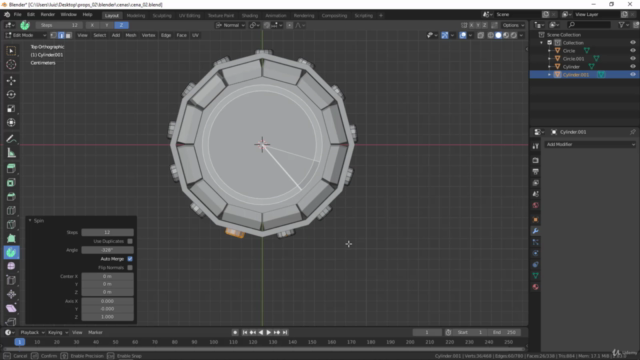Open the File menu
This screenshot has height=360, width=640.
click(18, 15)
